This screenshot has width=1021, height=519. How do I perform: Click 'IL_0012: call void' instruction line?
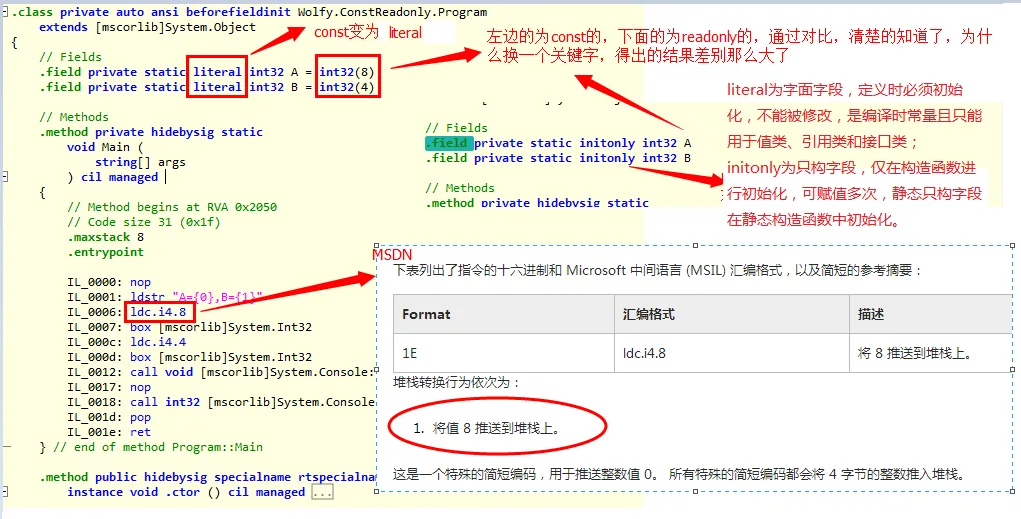221,372
